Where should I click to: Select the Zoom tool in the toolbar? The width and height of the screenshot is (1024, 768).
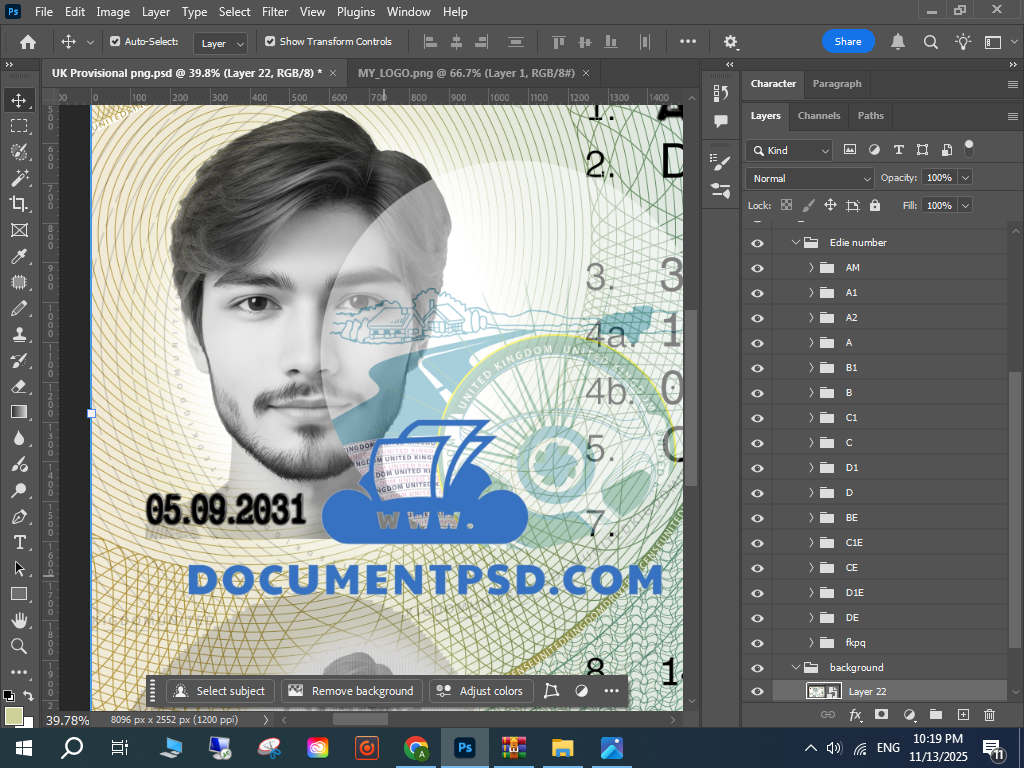(19, 646)
